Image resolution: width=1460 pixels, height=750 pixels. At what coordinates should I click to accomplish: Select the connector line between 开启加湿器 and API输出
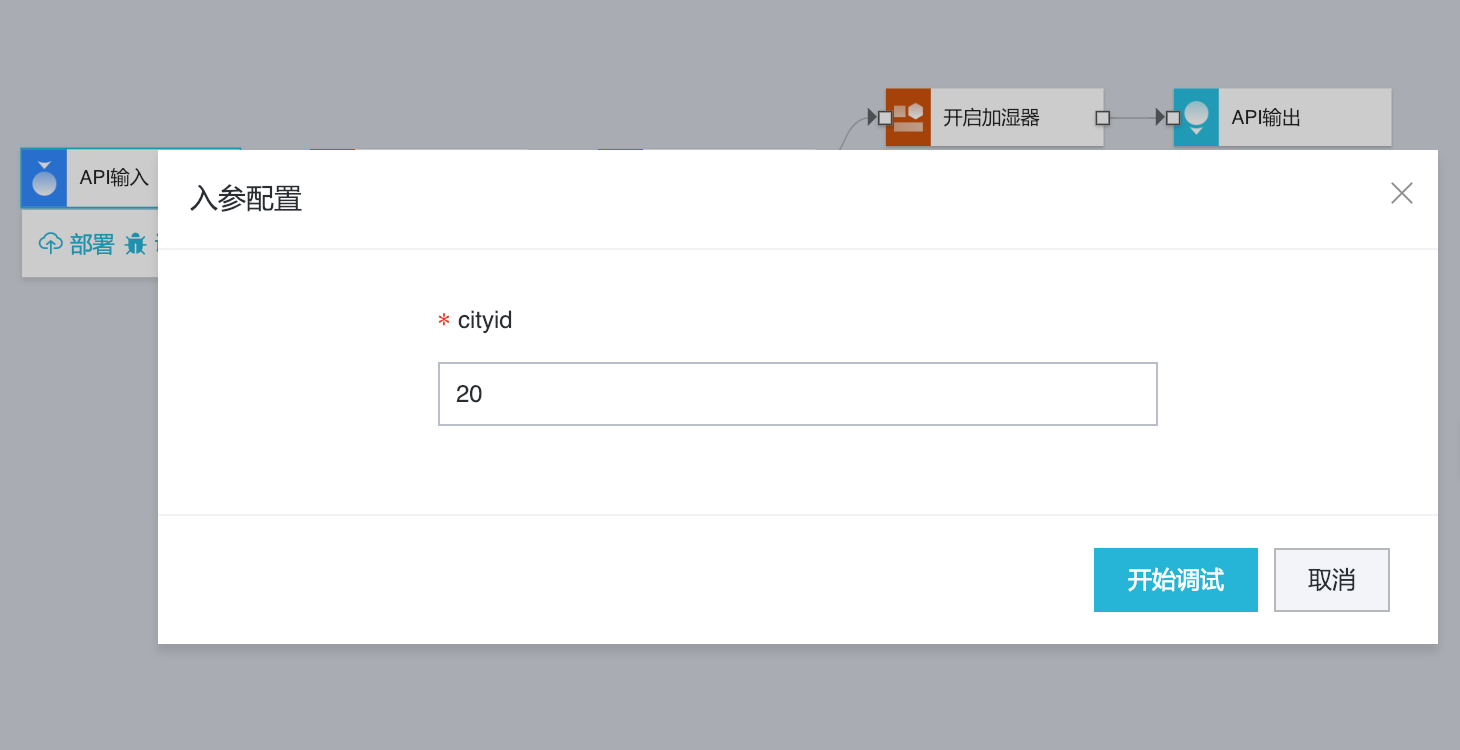[x=1132, y=118]
